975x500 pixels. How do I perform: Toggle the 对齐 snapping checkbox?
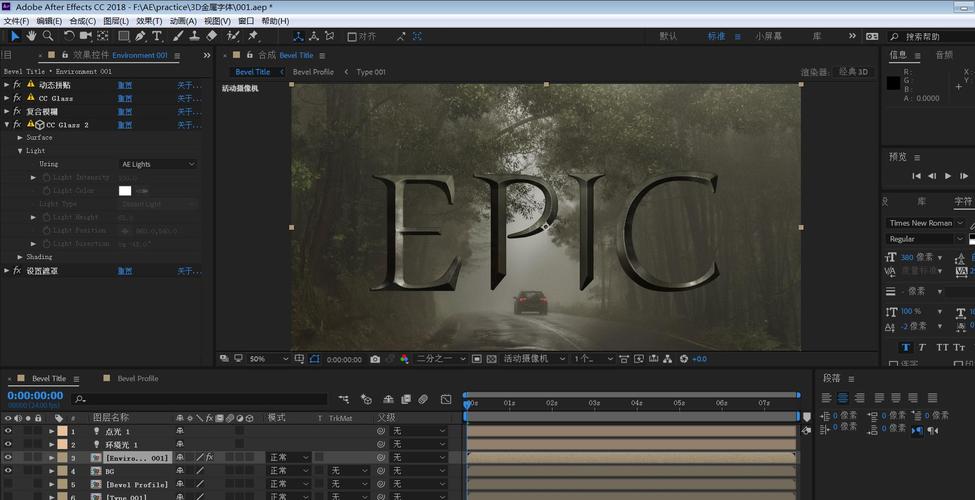[x=352, y=37]
